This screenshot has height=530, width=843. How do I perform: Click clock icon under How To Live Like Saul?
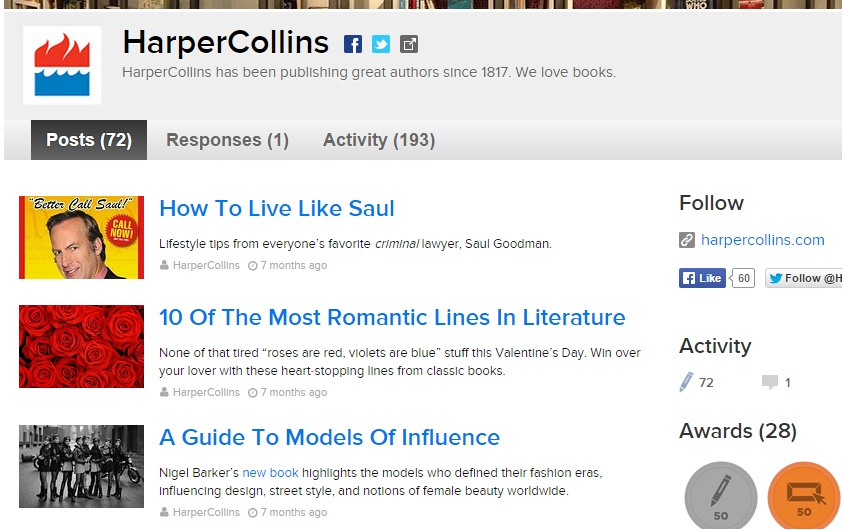252,266
